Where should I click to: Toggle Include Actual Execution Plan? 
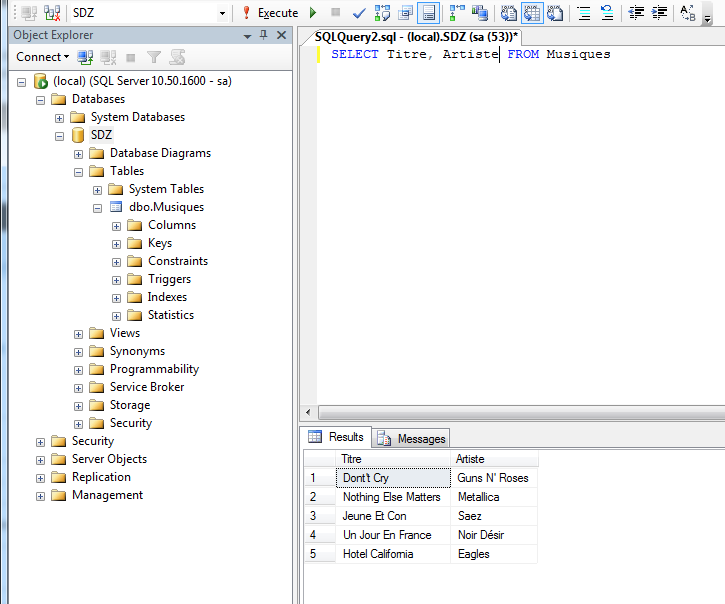(x=457, y=13)
